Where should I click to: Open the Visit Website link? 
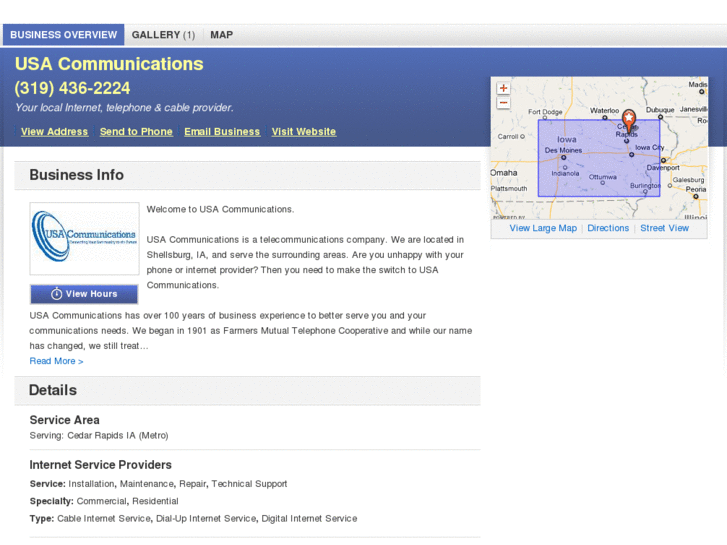304,132
